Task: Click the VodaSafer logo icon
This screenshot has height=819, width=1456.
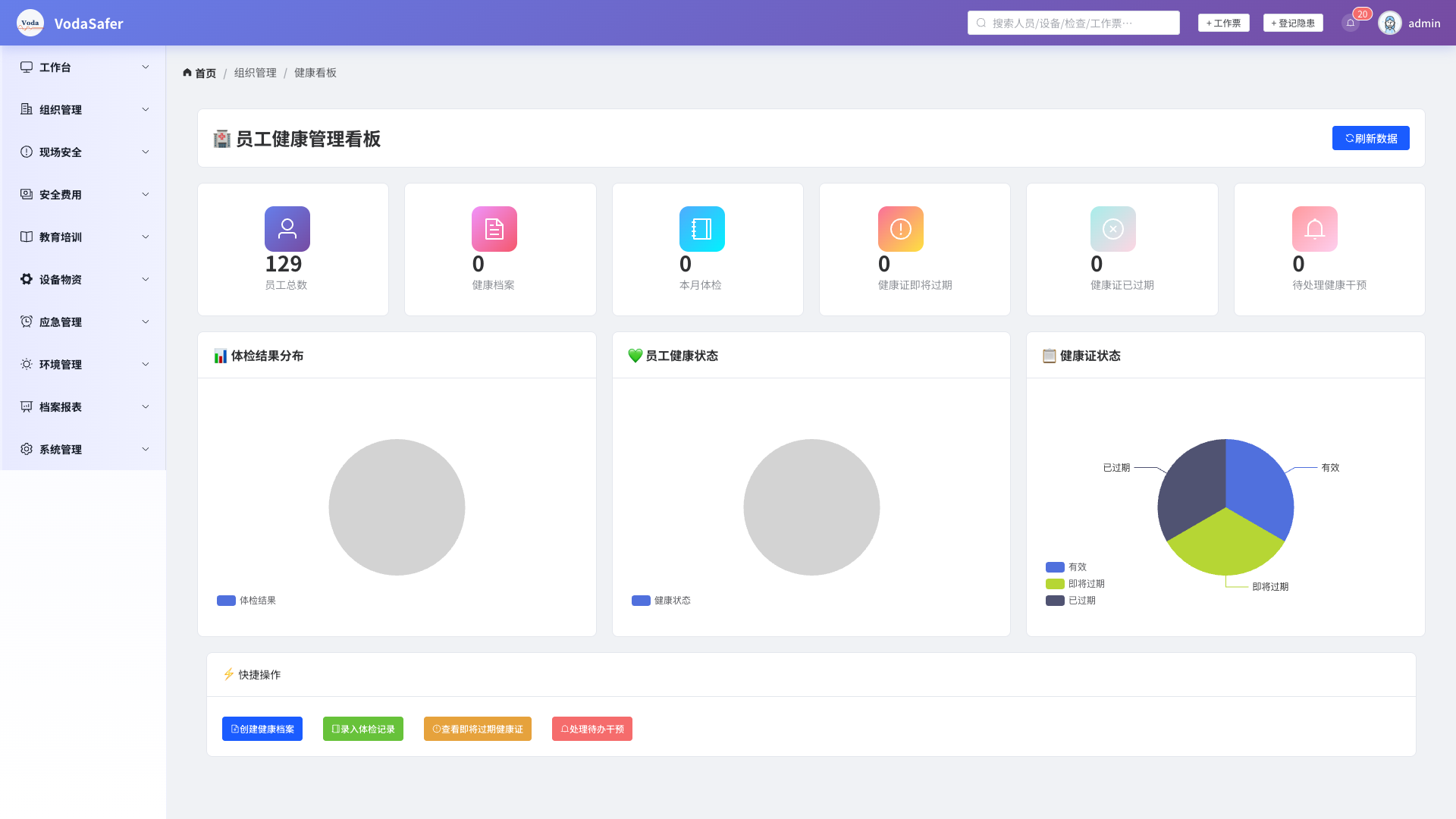Action: (x=30, y=23)
